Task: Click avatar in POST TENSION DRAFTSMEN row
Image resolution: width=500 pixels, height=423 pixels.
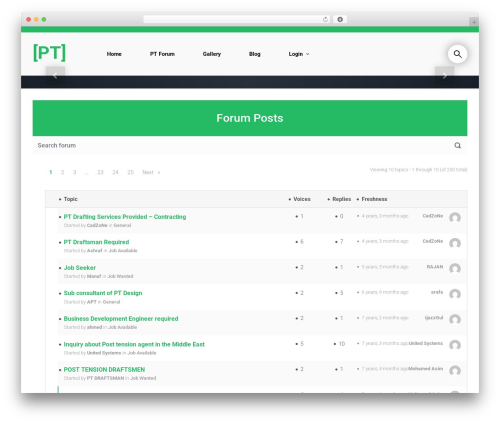Action: click(455, 371)
